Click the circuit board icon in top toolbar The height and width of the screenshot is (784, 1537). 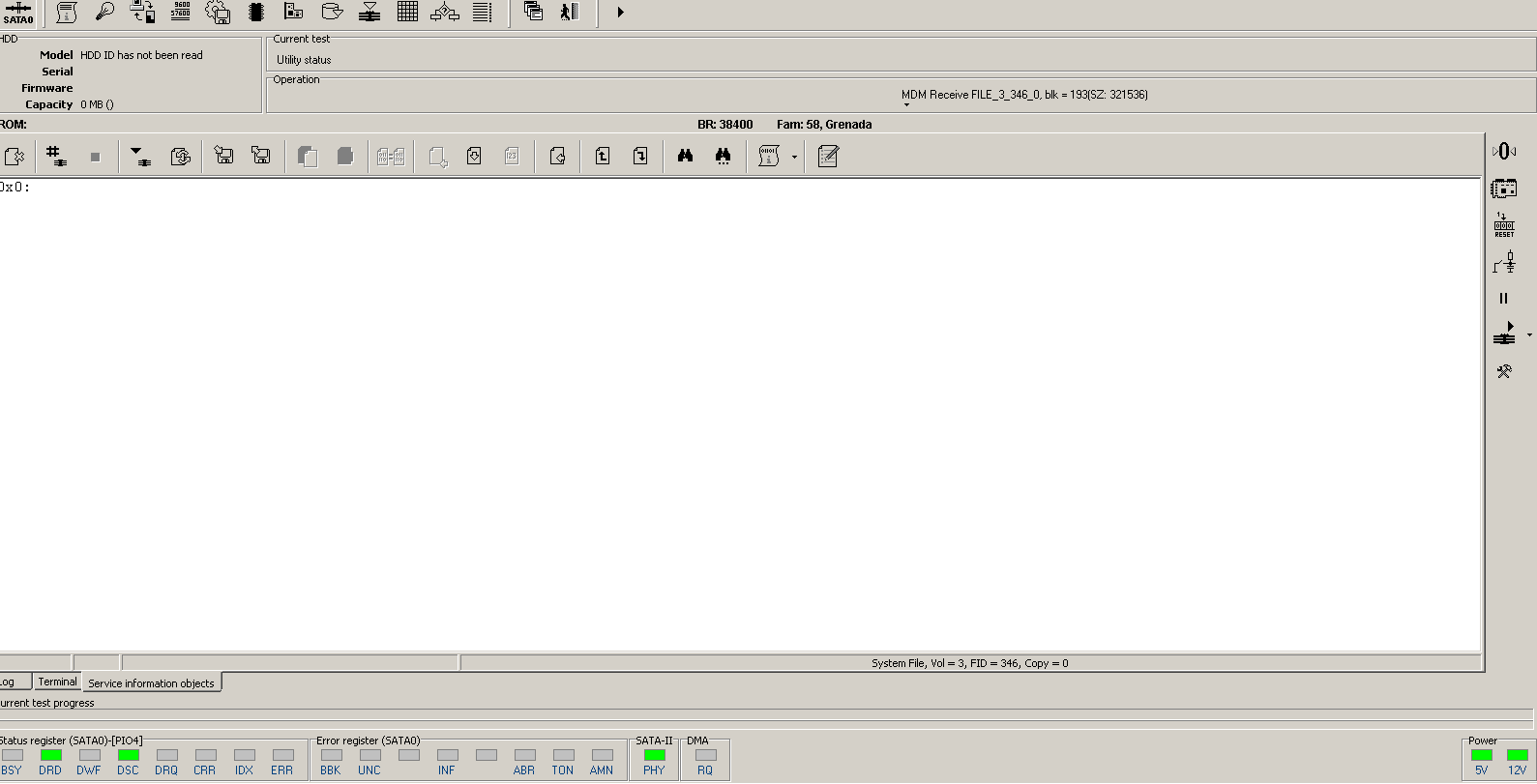pos(294,12)
